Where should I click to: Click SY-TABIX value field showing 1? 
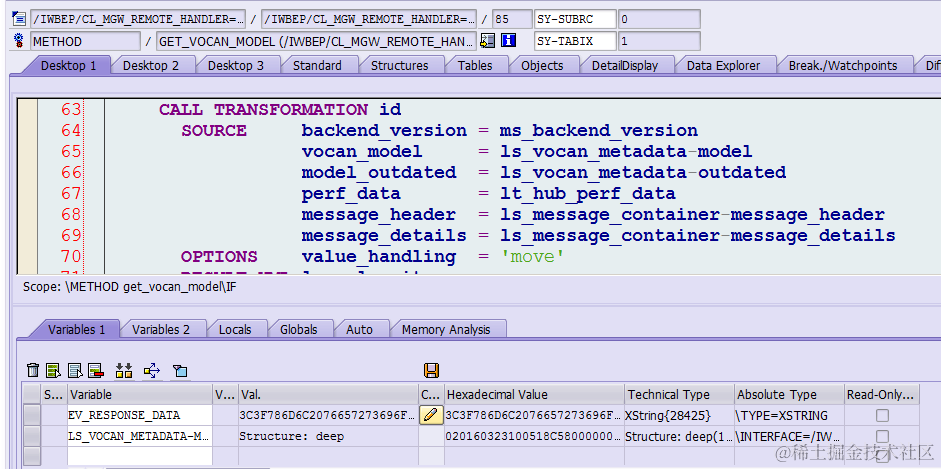point(659,41)
